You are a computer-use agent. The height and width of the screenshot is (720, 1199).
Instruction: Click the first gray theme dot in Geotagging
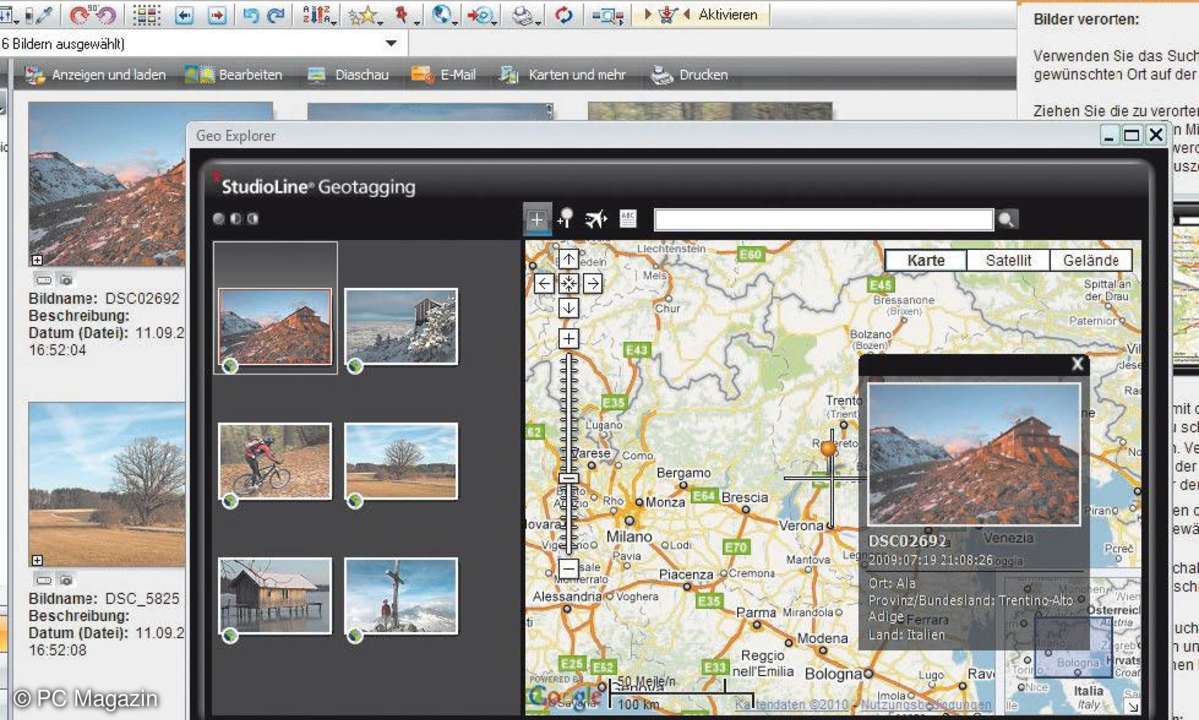(x=219, y=219)
